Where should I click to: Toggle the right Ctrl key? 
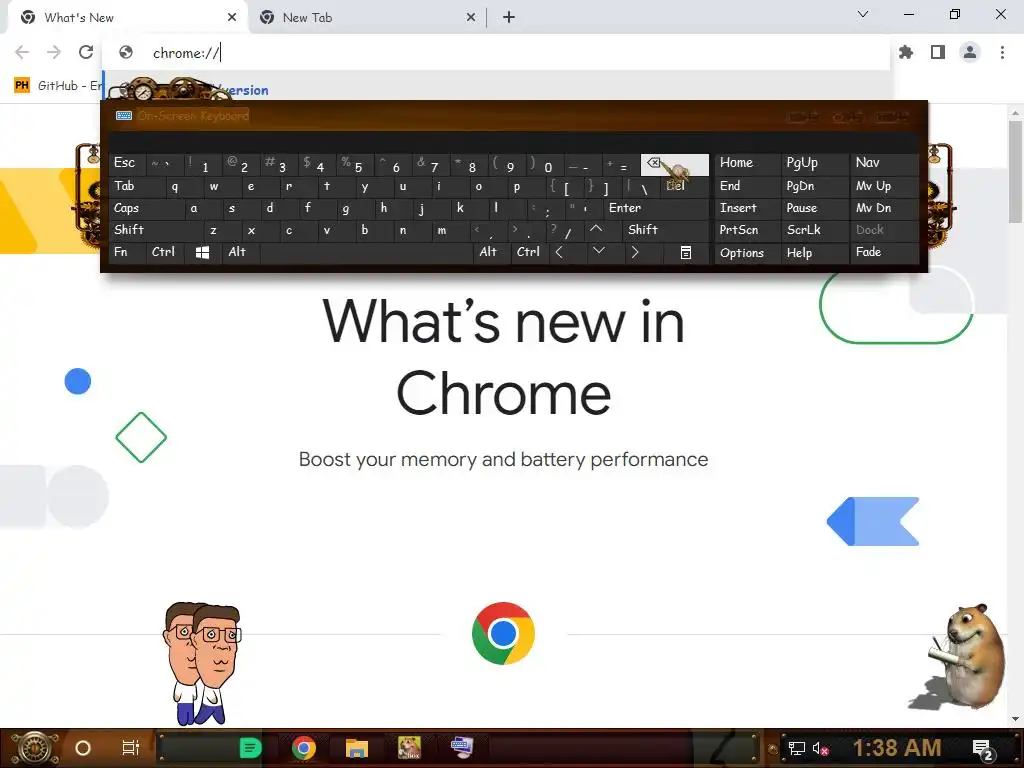click(x=528, y=252)
